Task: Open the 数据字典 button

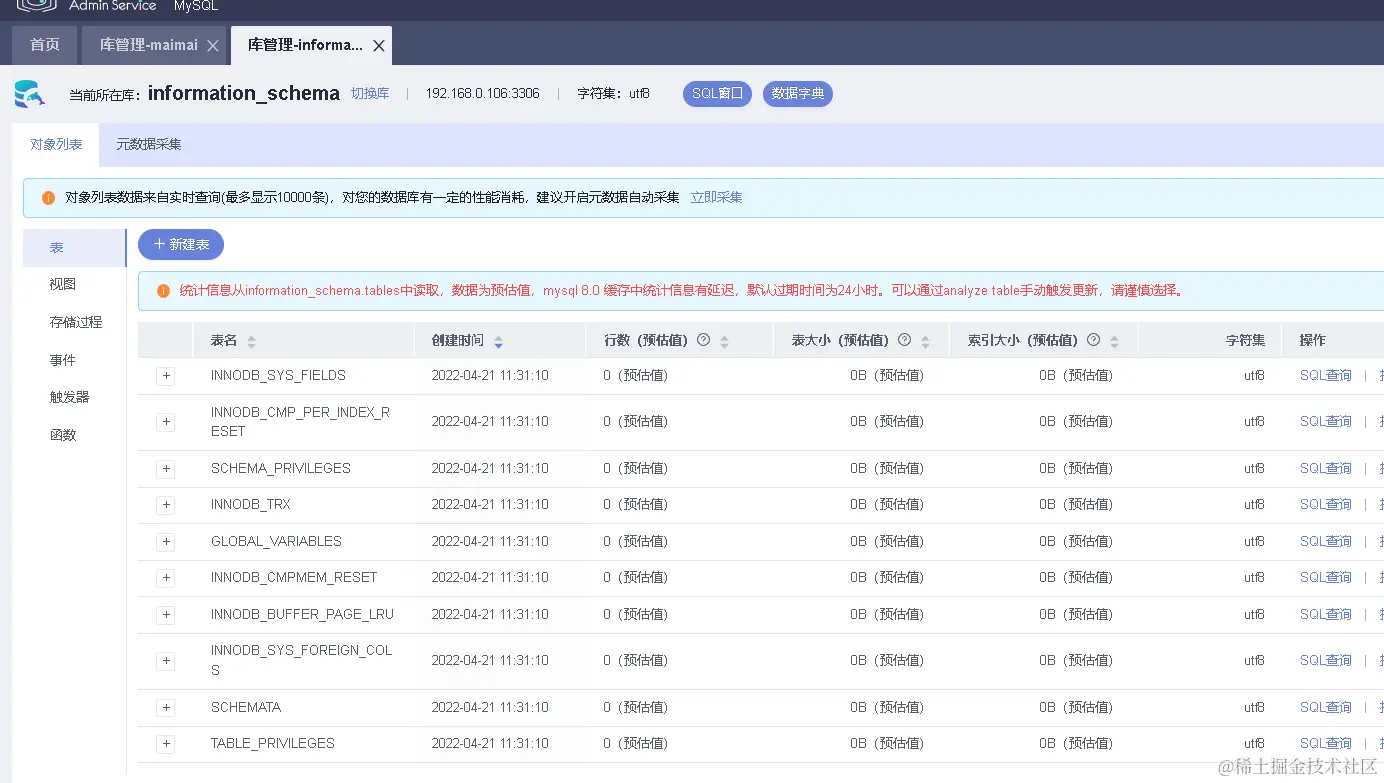Action: [798, 94]
